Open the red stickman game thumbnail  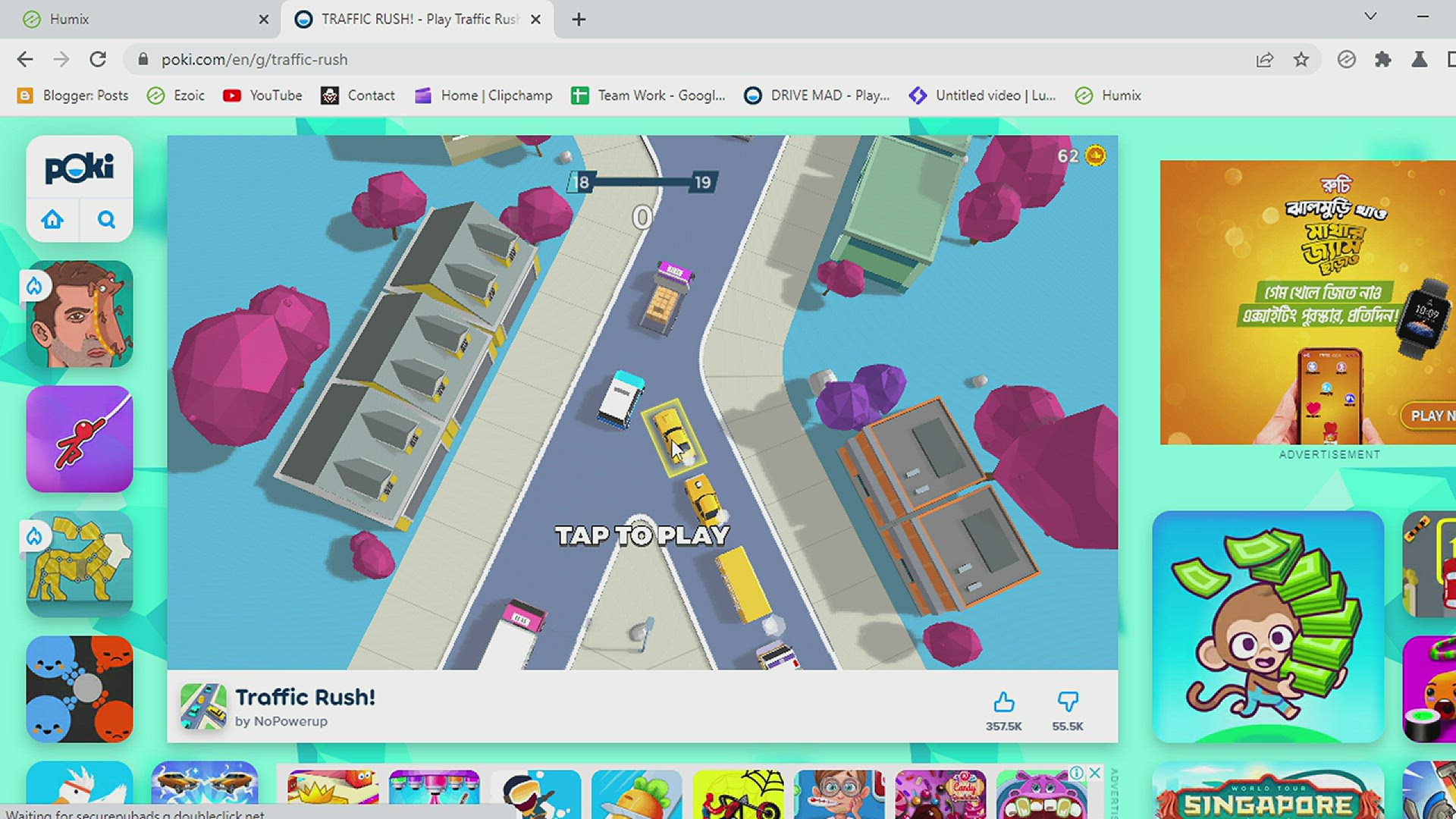(x=80, y=439)
